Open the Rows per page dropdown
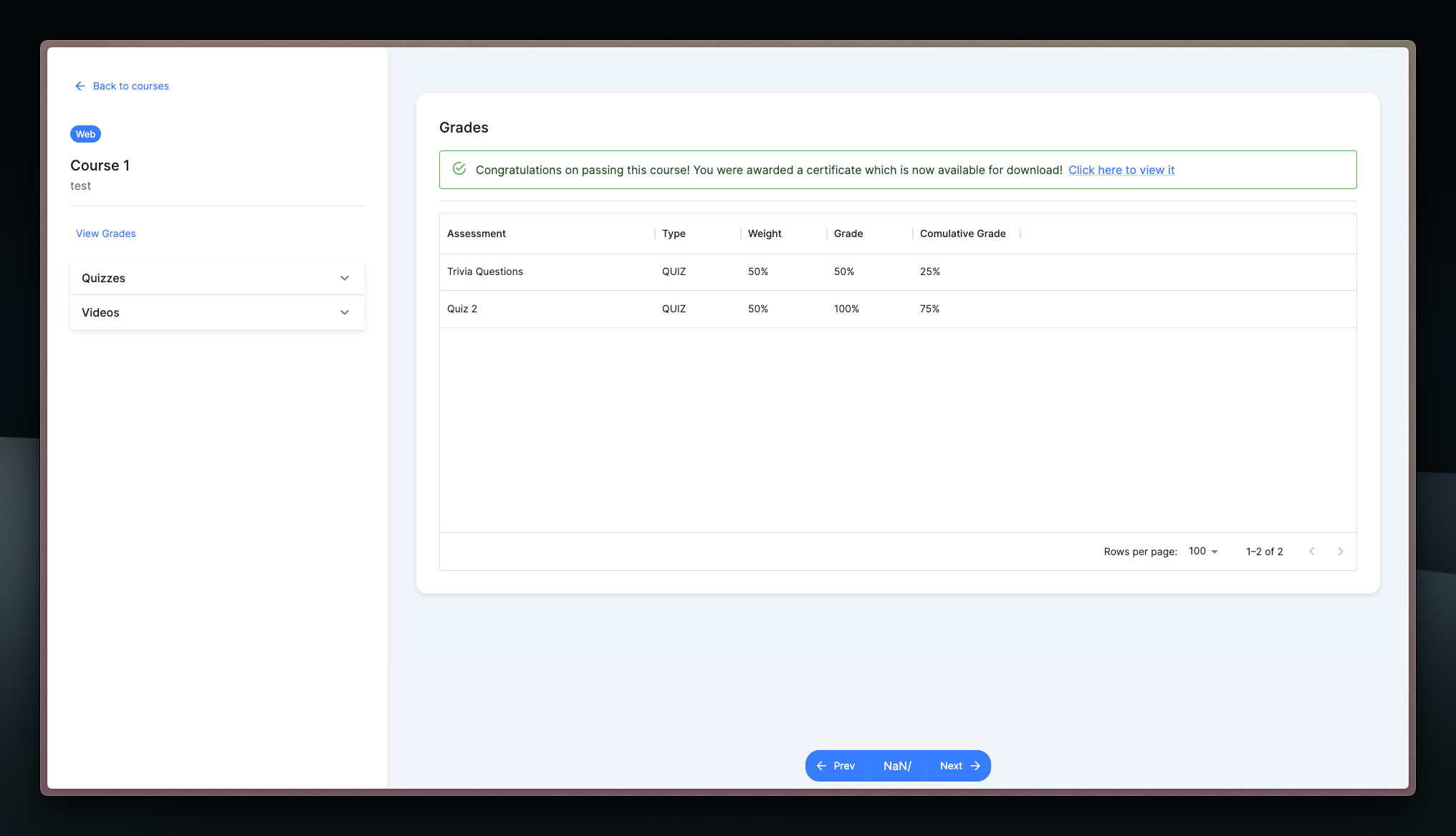The height and width of the screenshot is (836, 1456). coord(1203,551)
